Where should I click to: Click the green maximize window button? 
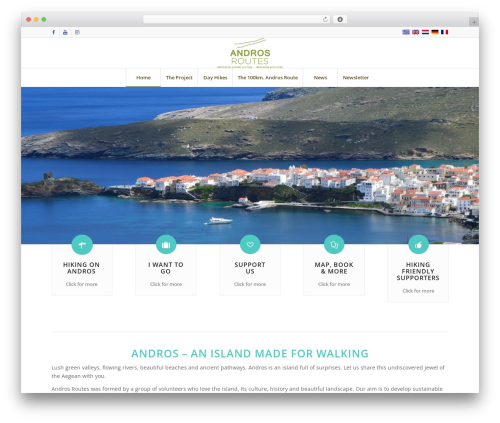click(44, 19)
